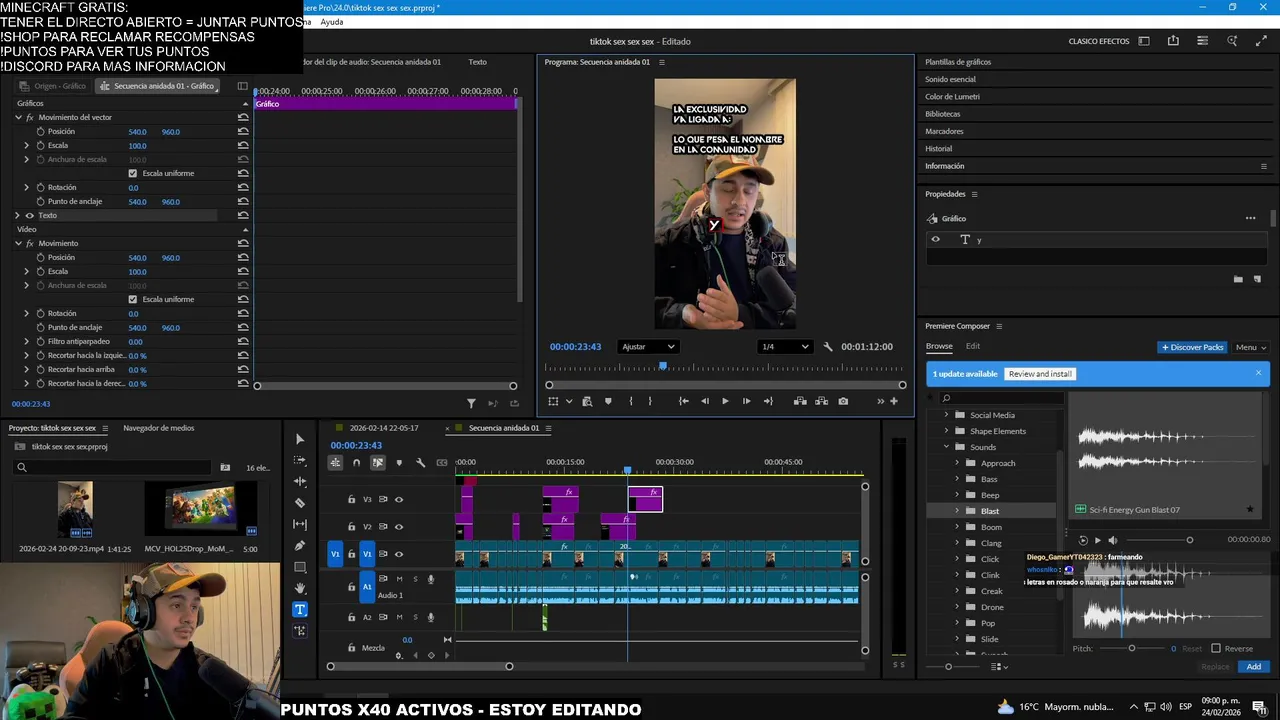Tick the Reverse checkbox in Premiere Composer
The width and height of the screenshot is (1280, 720).
1216,648
